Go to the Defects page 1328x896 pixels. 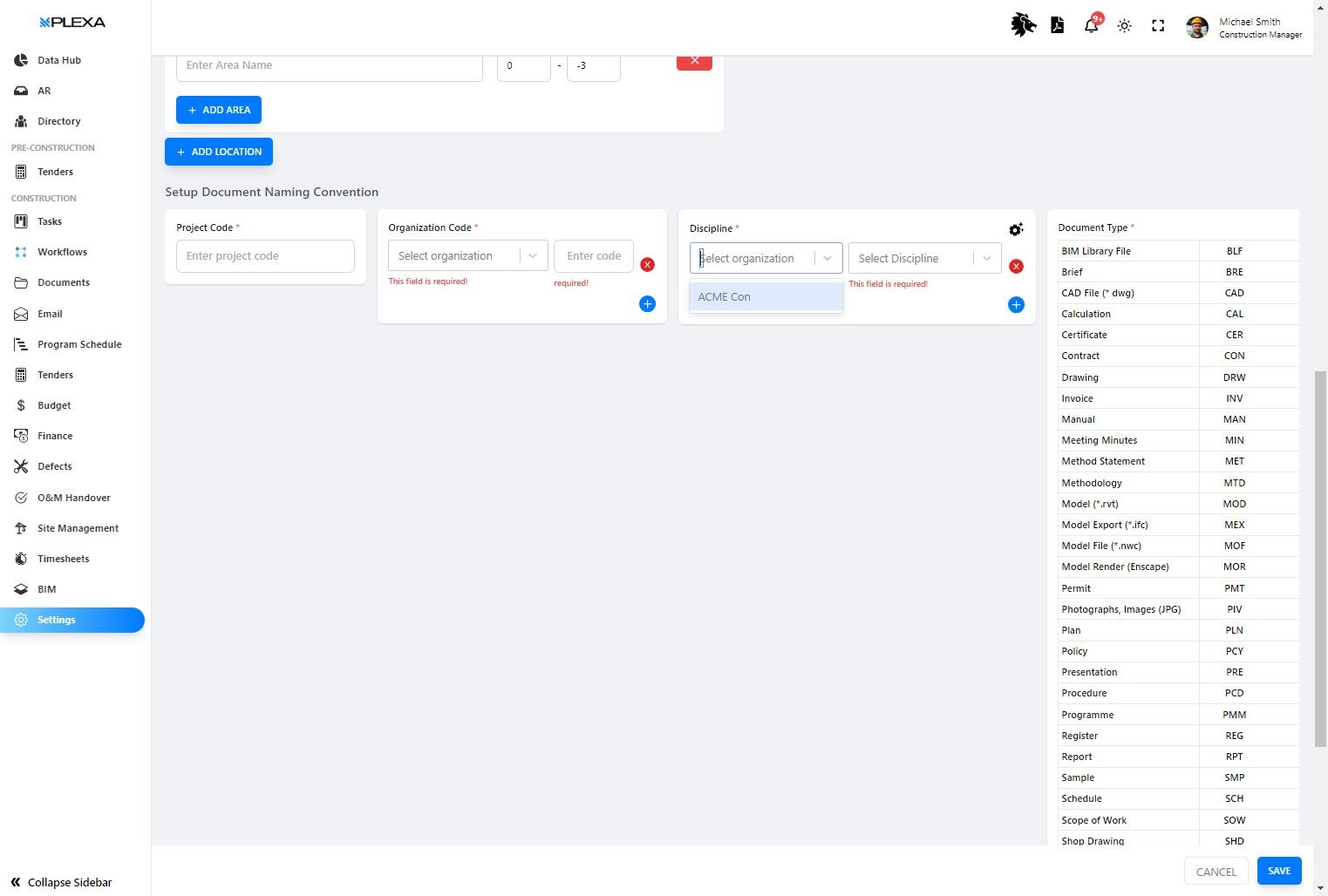click(54, 466)
